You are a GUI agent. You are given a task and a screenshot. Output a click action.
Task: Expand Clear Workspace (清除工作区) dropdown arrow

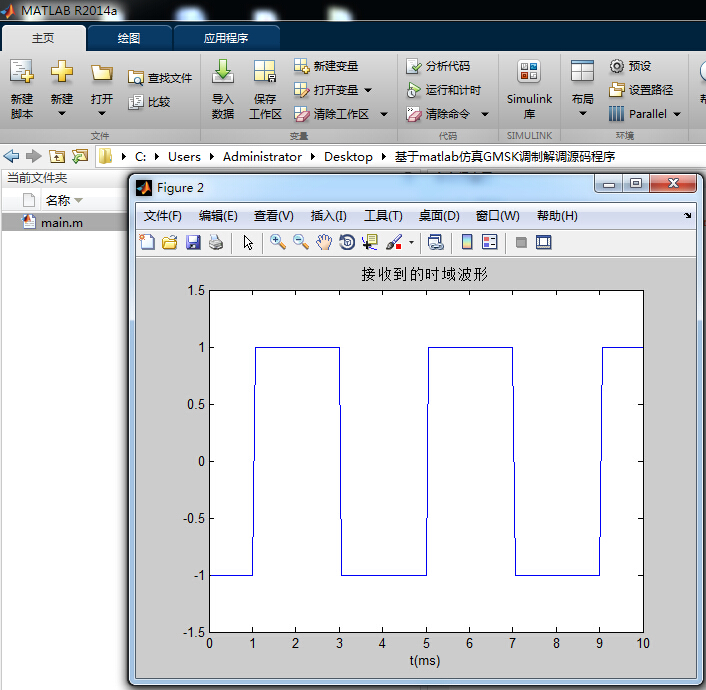[384, 114]
